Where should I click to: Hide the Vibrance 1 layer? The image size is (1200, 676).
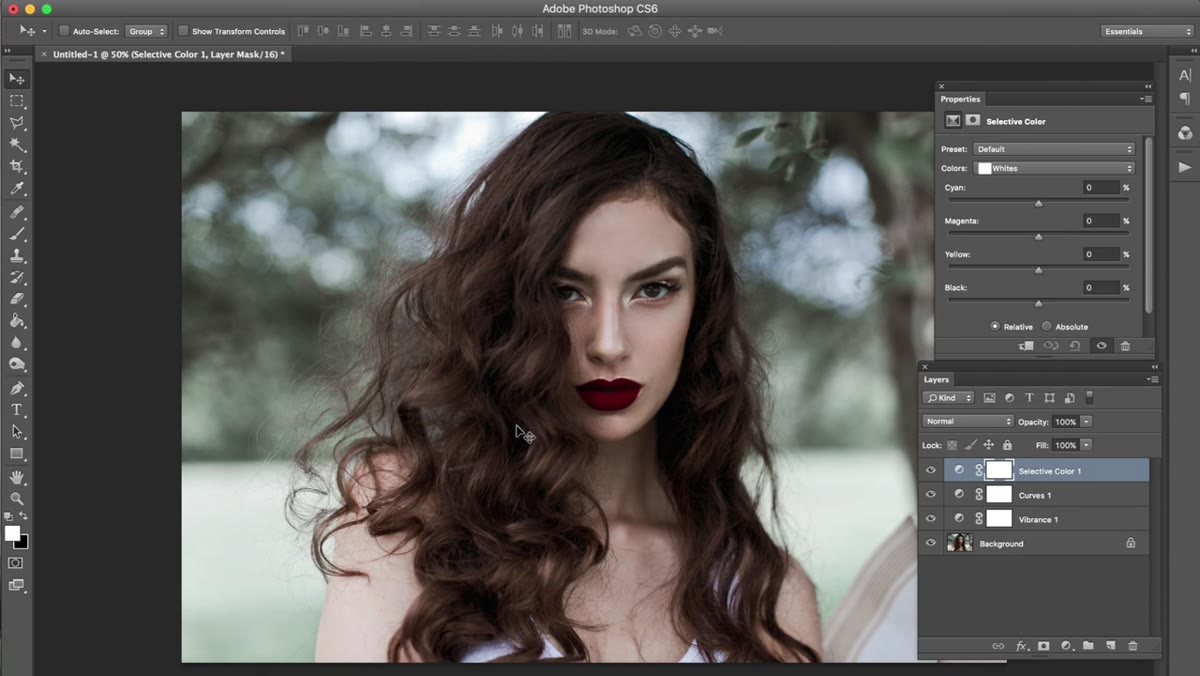pyautogui.click(x=931, y=518)
